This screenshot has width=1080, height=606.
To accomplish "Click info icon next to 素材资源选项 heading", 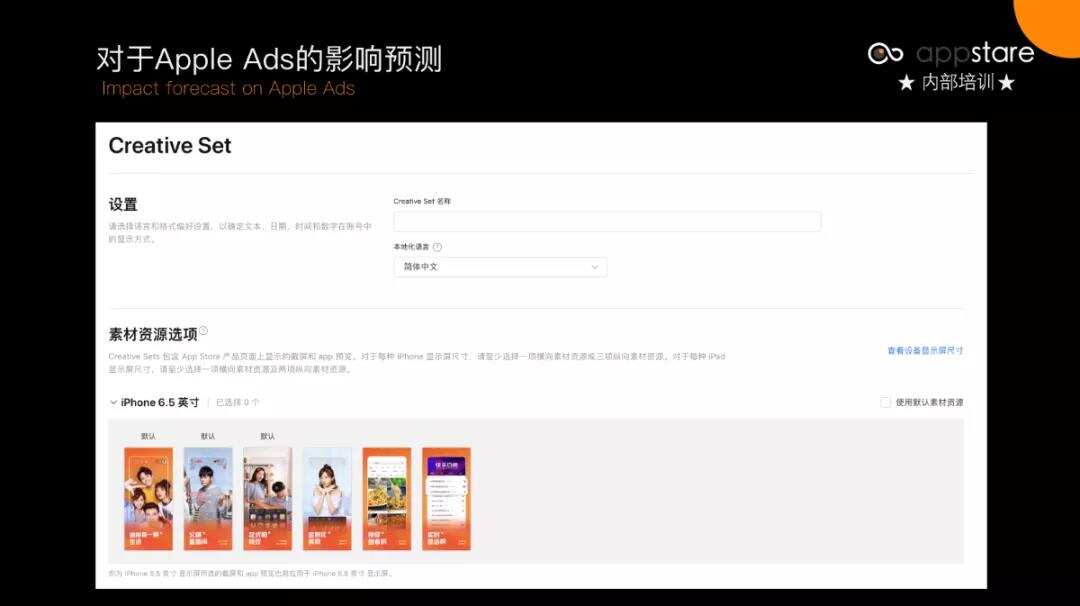I will (203, 330).
